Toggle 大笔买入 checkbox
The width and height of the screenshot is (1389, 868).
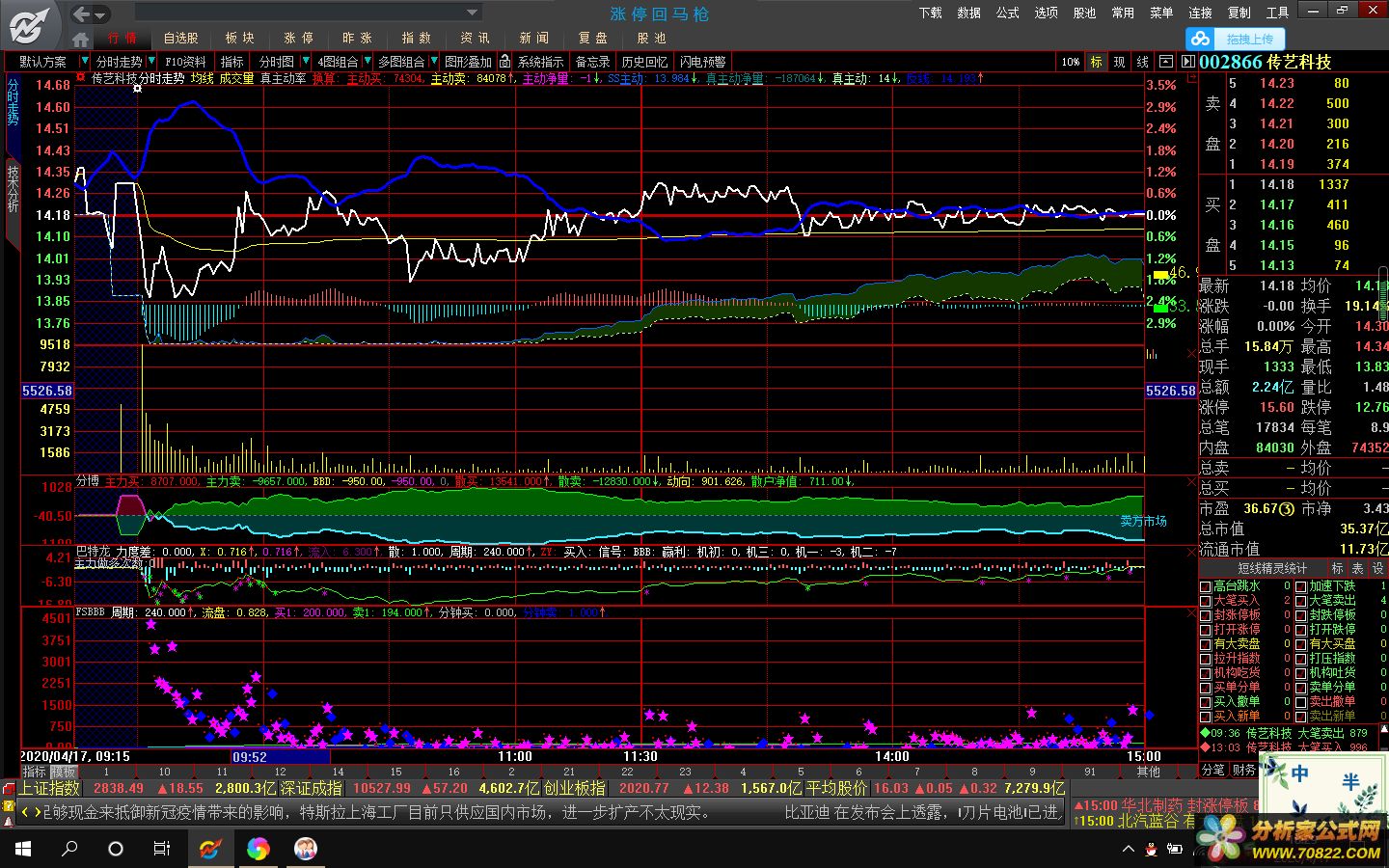click(1205, 601)
